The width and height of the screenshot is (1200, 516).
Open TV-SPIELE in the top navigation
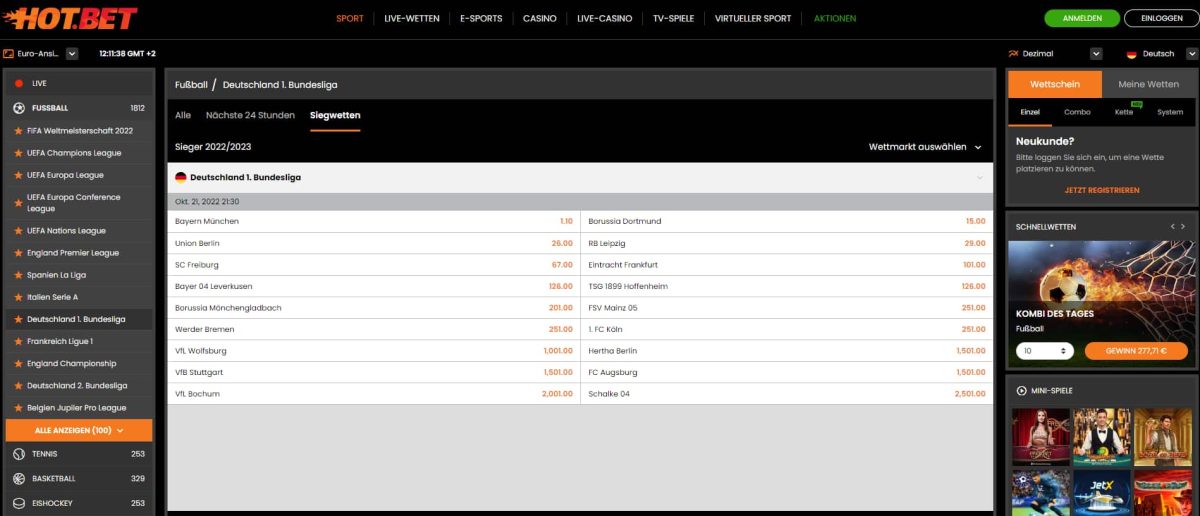coord(673,18)
